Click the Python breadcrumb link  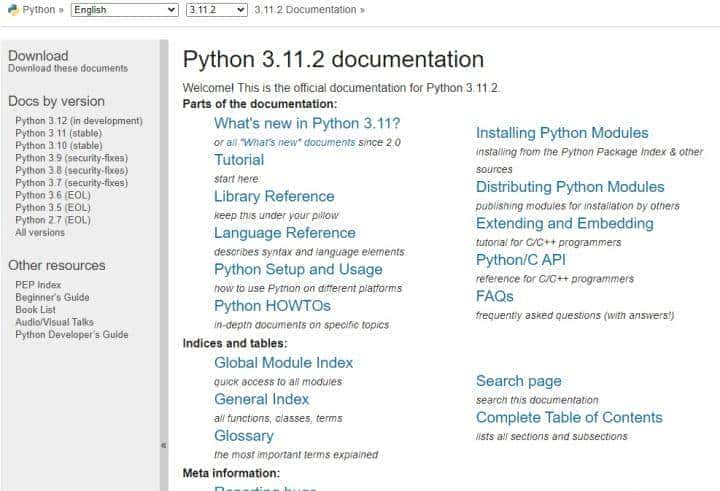click(39, 10)
